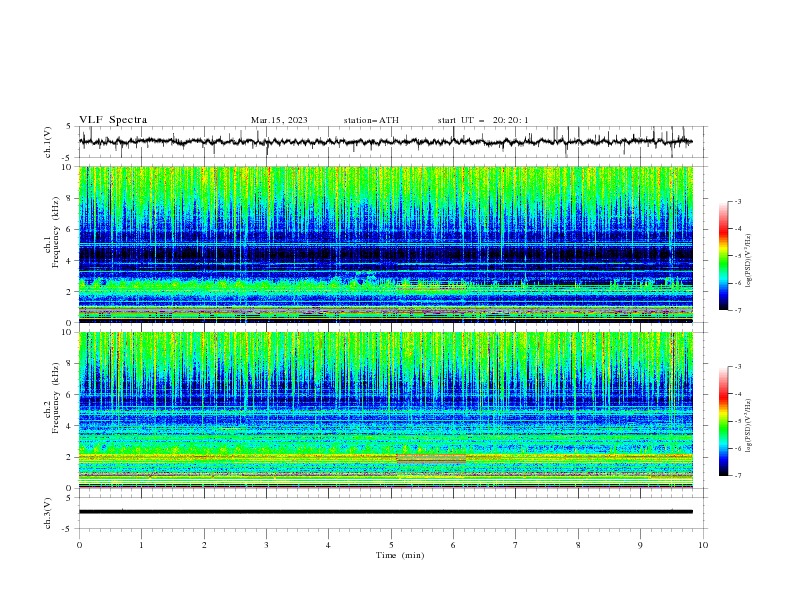Click the 'Time (min)' axis label

(x=400, y=555)
